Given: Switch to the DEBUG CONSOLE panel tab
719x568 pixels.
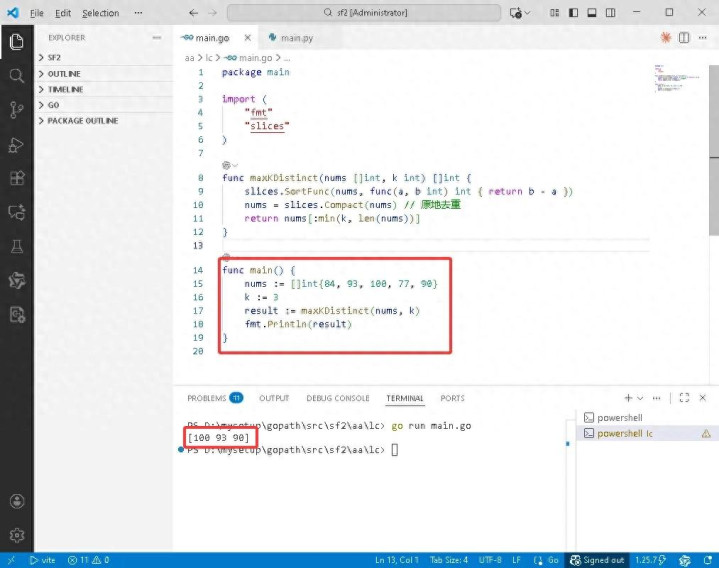Looking at the screenshot, I should point(337,398).
